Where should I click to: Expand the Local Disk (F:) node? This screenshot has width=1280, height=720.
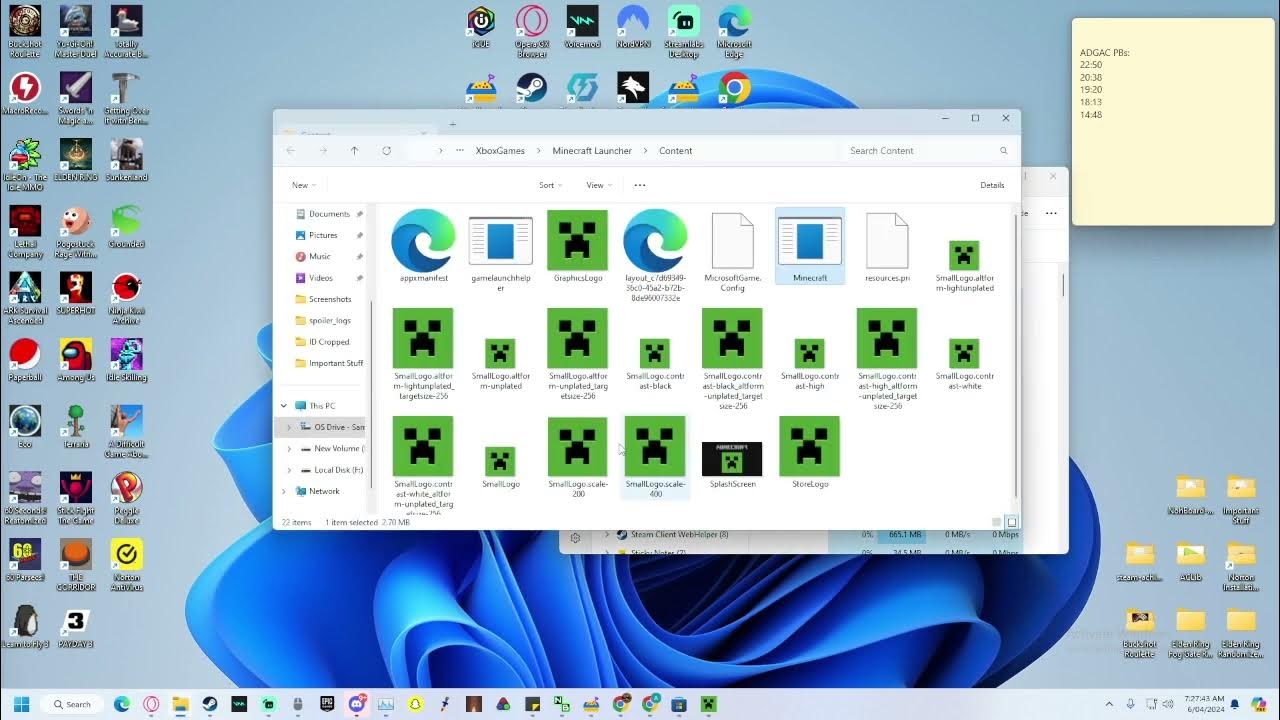[289, 470]
